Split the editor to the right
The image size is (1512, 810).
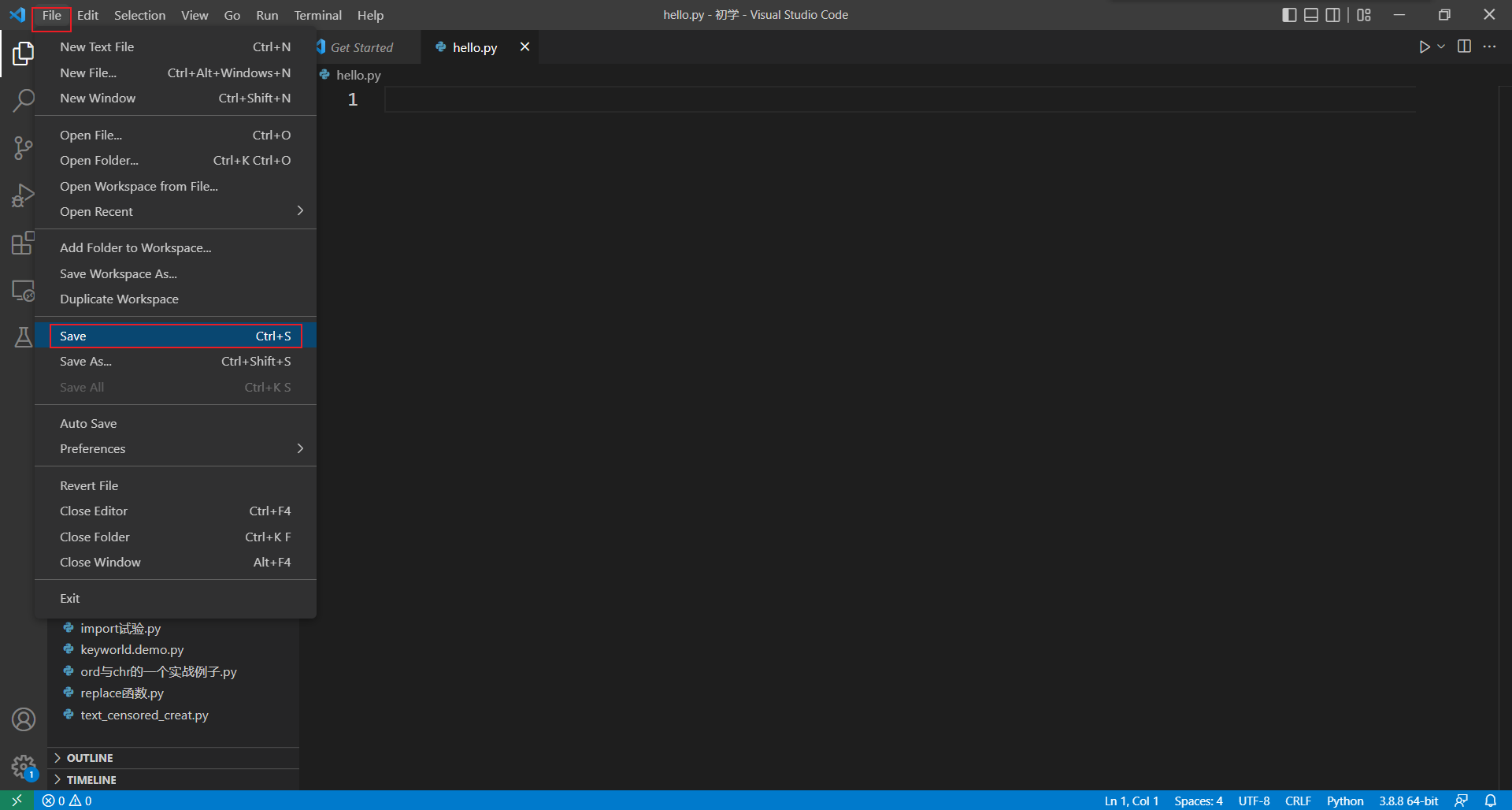click(1464, 46)
